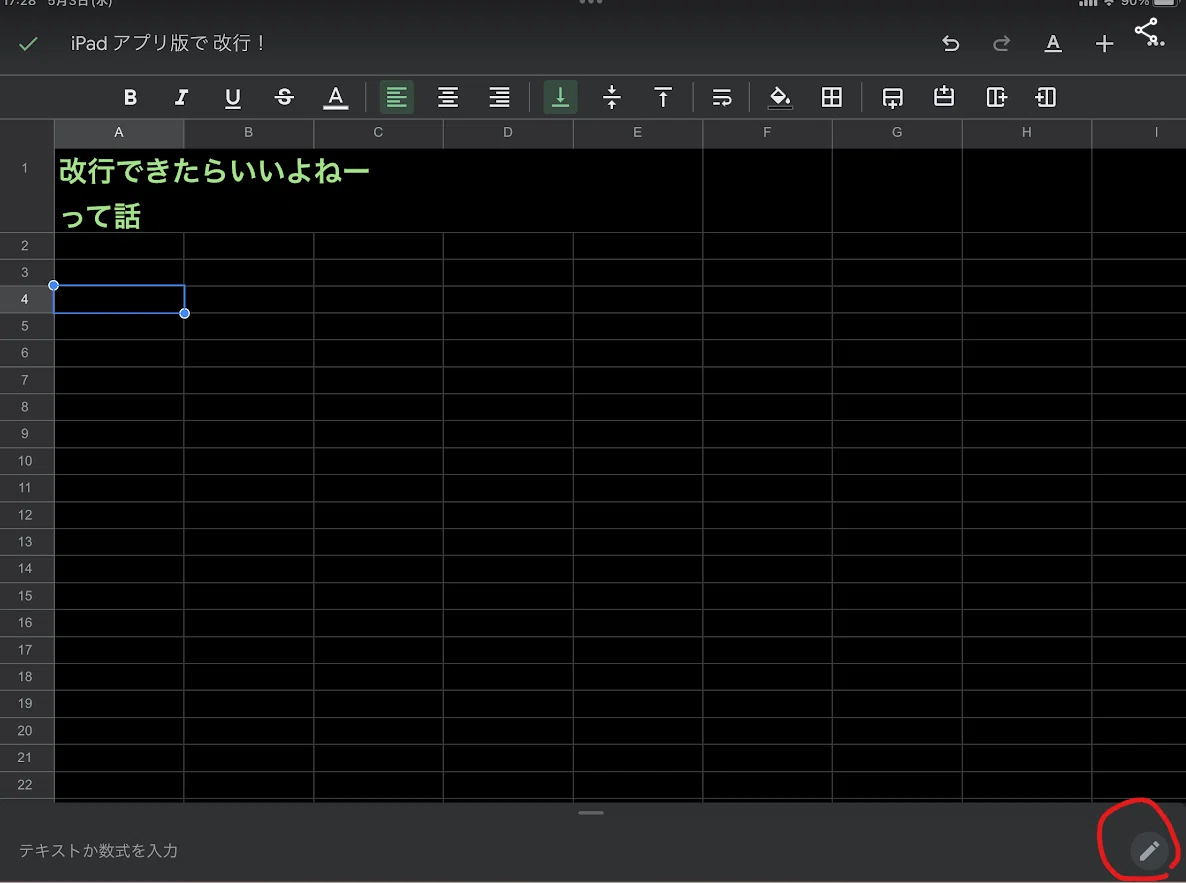Select row 1 header
Image resolution: width=1186 pixels, height=883 pixels.
(x=26, y=190)
